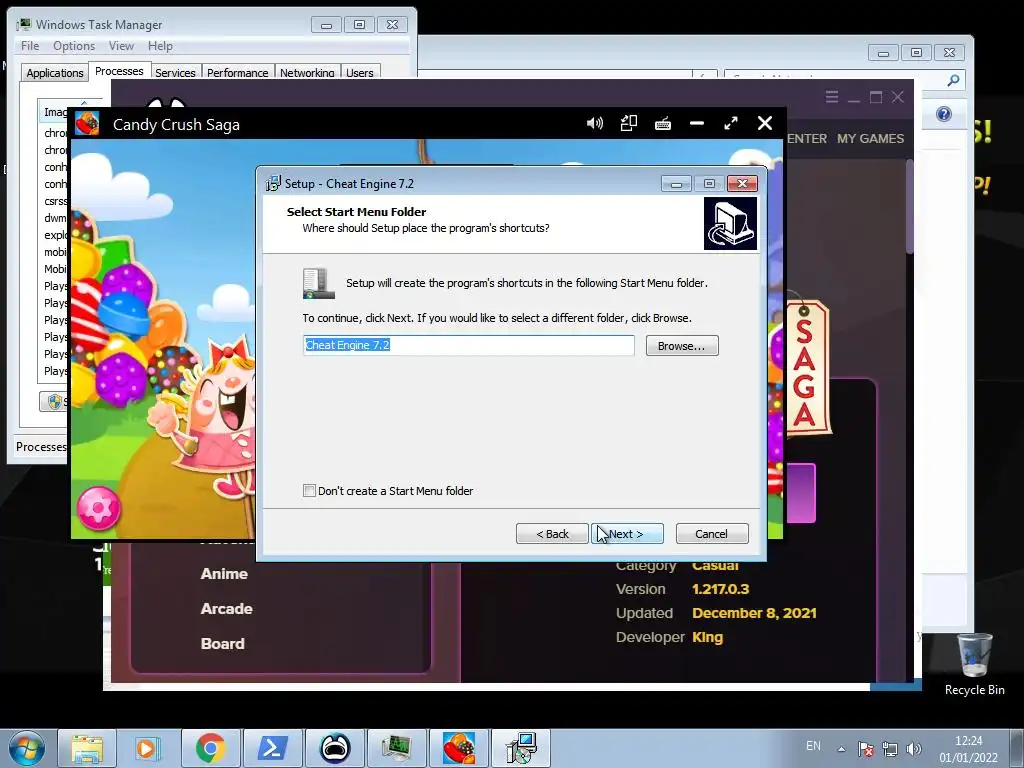Open Task Manager from taskbar

396,748
